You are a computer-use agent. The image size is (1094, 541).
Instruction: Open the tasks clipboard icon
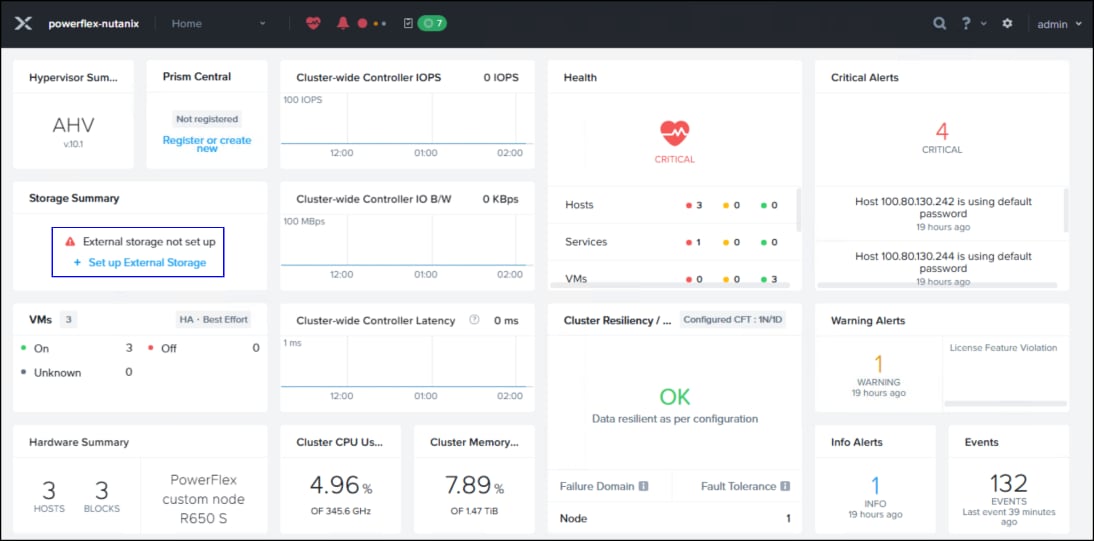point(408,23)
